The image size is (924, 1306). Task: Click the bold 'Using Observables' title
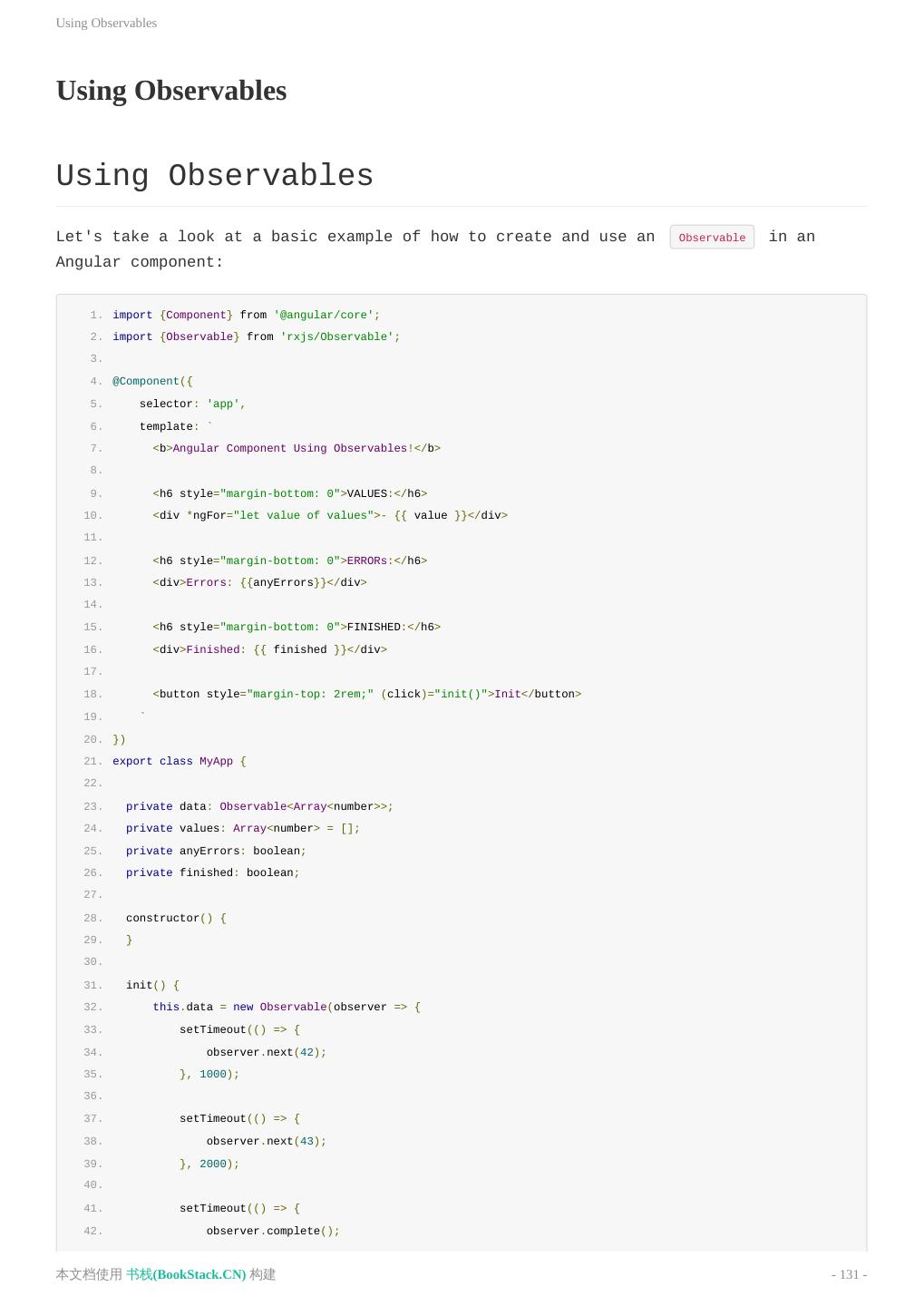[x=171, y=91]
